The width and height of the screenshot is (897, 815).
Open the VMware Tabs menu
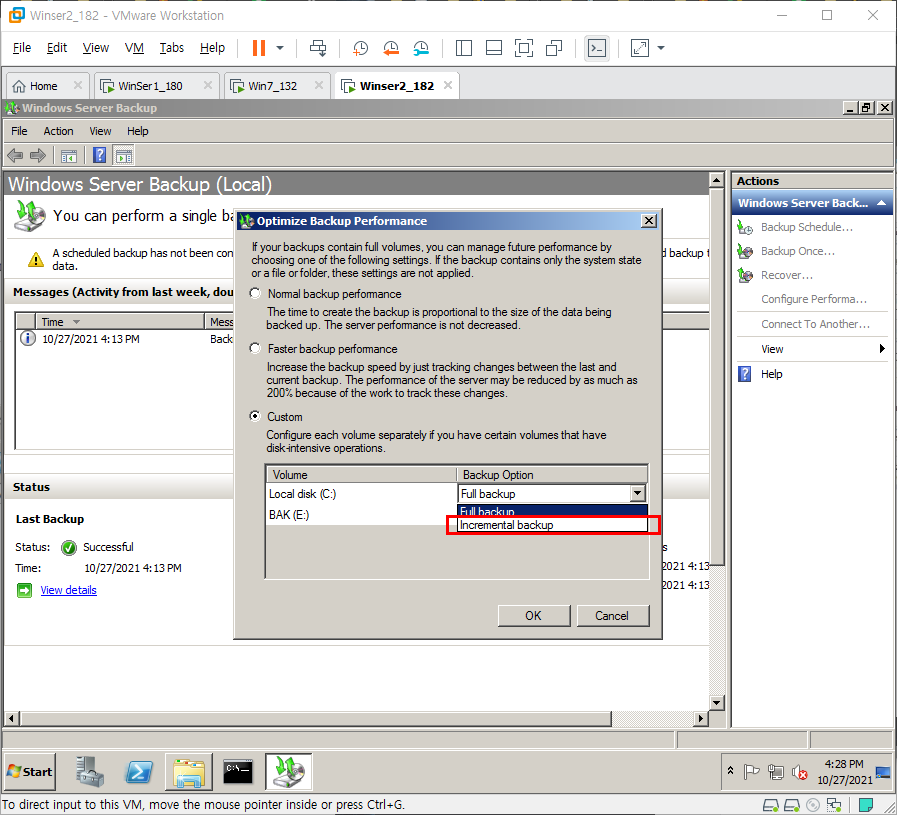point(172,48)
